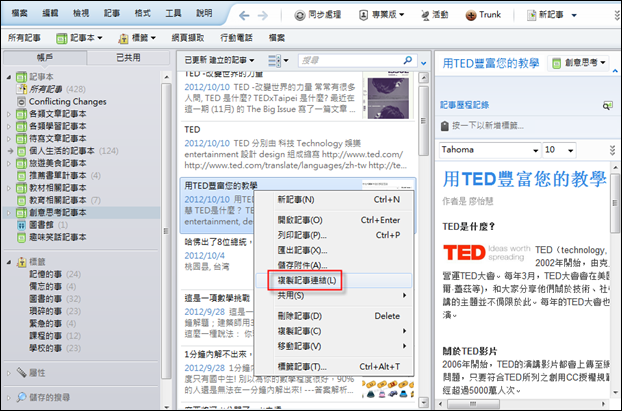Select the 記憶的事 tag
This screenshot has height=411, width=622.
[x=46, y=274]
